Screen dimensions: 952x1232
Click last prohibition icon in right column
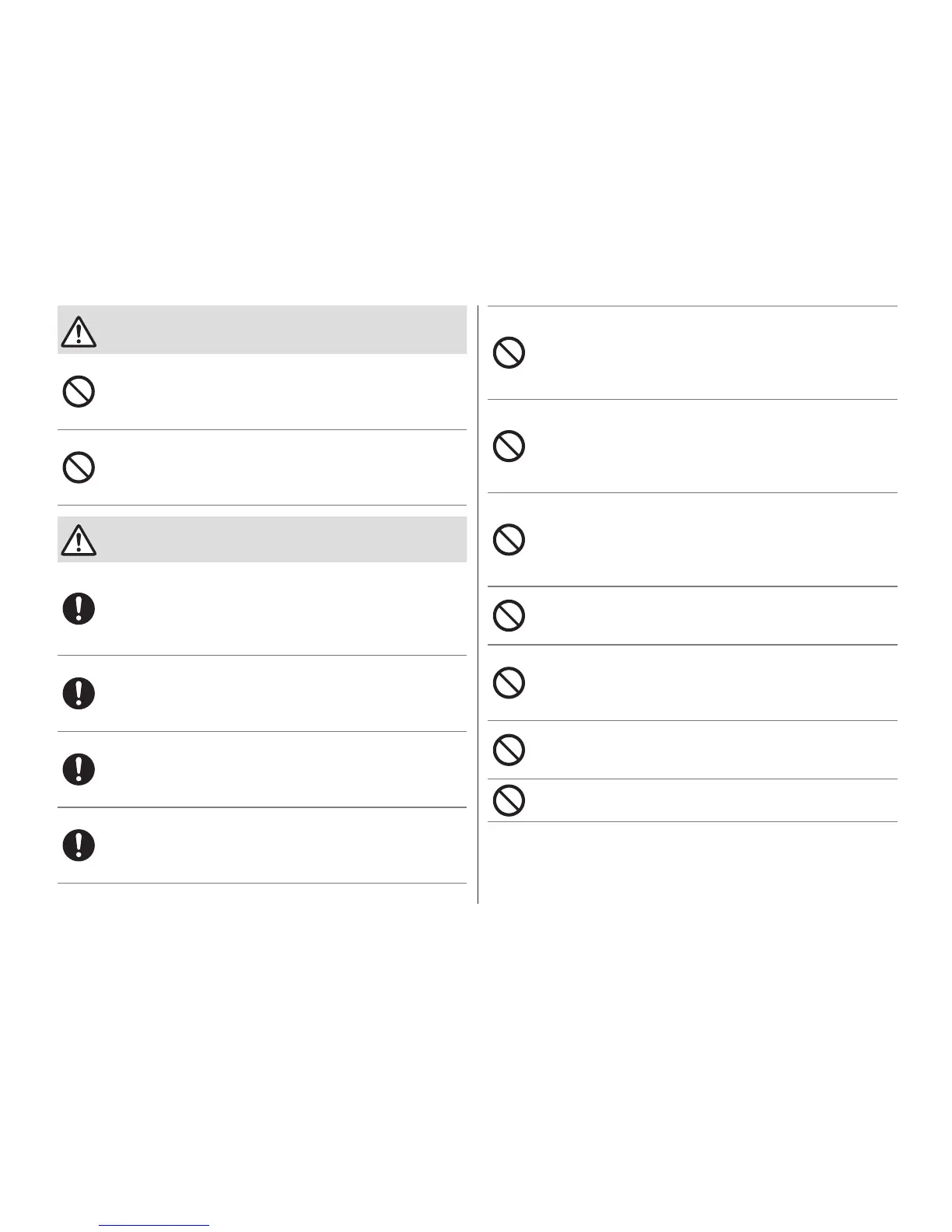pyautogui.click(x=509, y=800)
